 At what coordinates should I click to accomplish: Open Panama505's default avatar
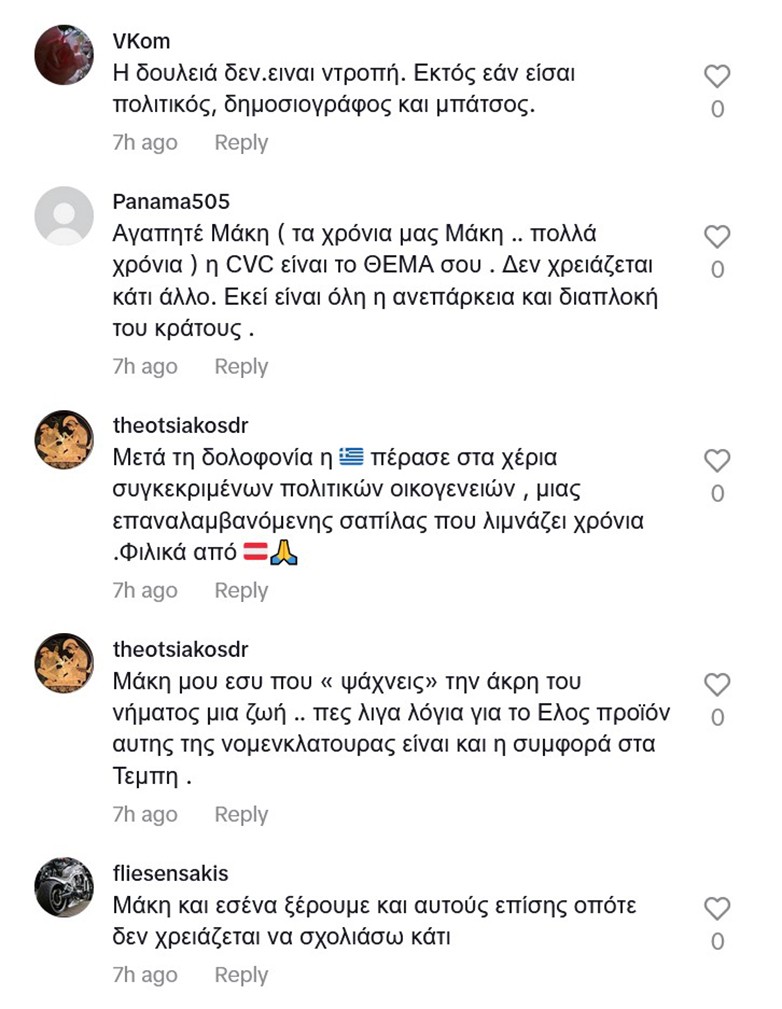click(x=64, y=215)
